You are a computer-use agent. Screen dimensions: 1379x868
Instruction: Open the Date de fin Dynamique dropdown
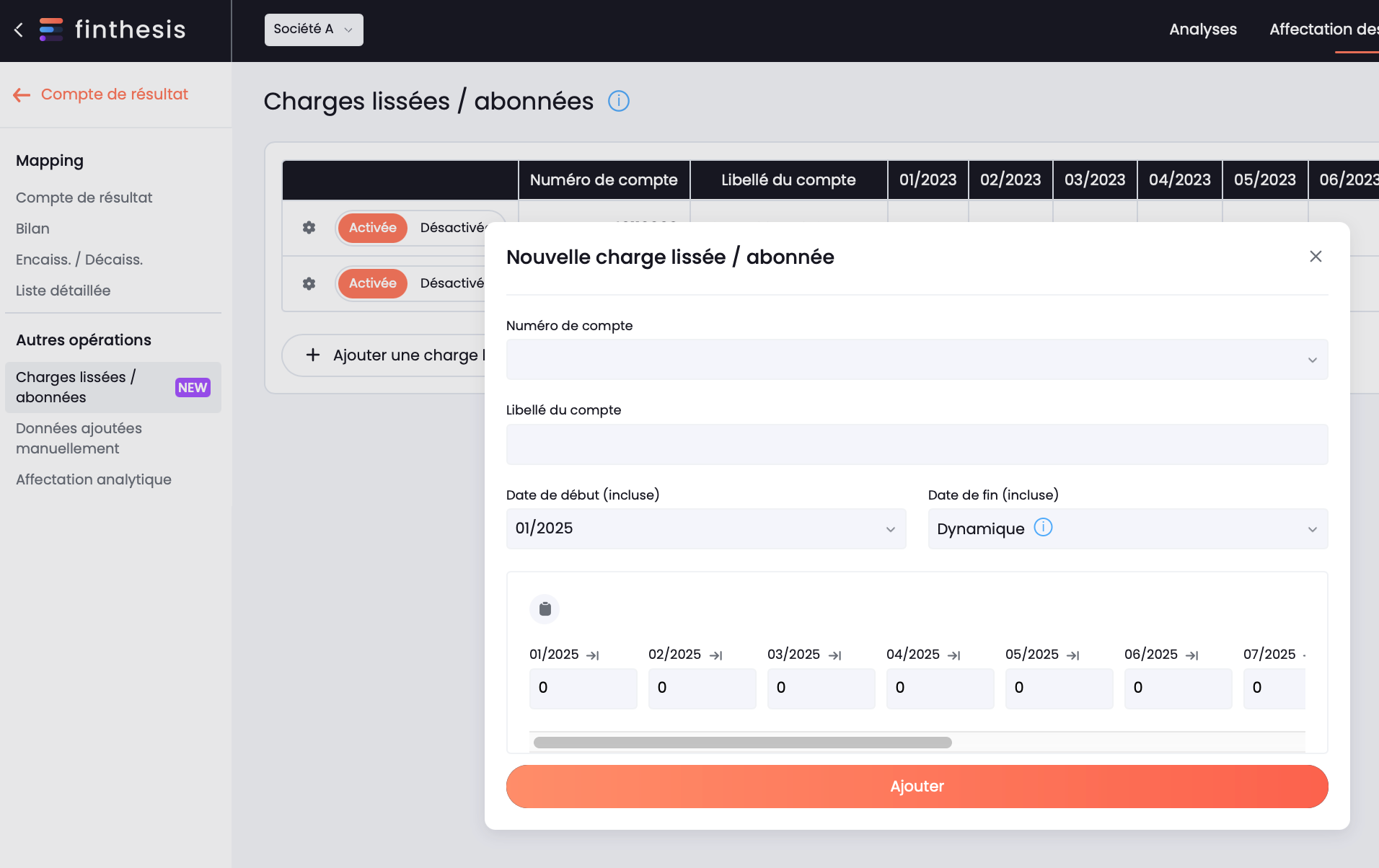point(1127,529)
